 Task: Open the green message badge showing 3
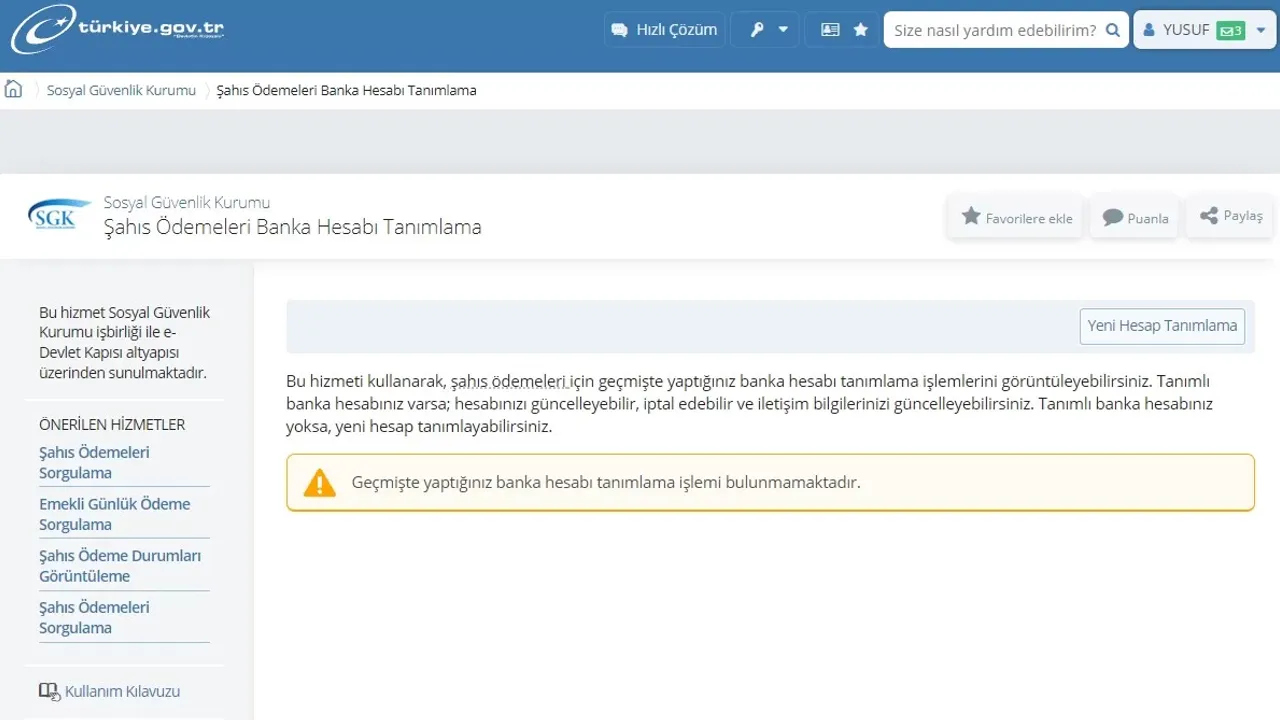[x=1230, y=31]
